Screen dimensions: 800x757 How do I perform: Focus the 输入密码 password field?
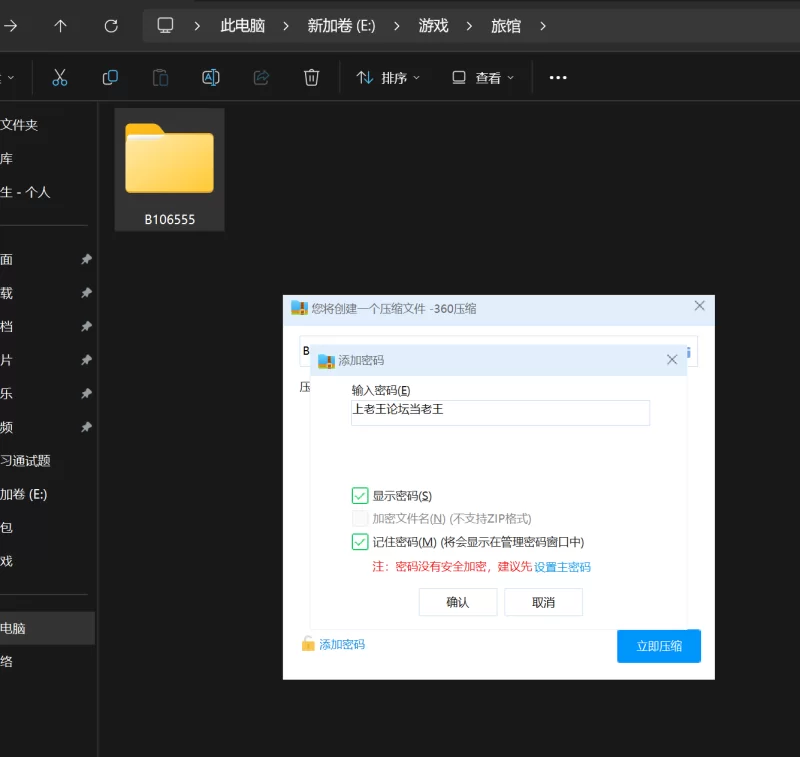tap(500, 412)
